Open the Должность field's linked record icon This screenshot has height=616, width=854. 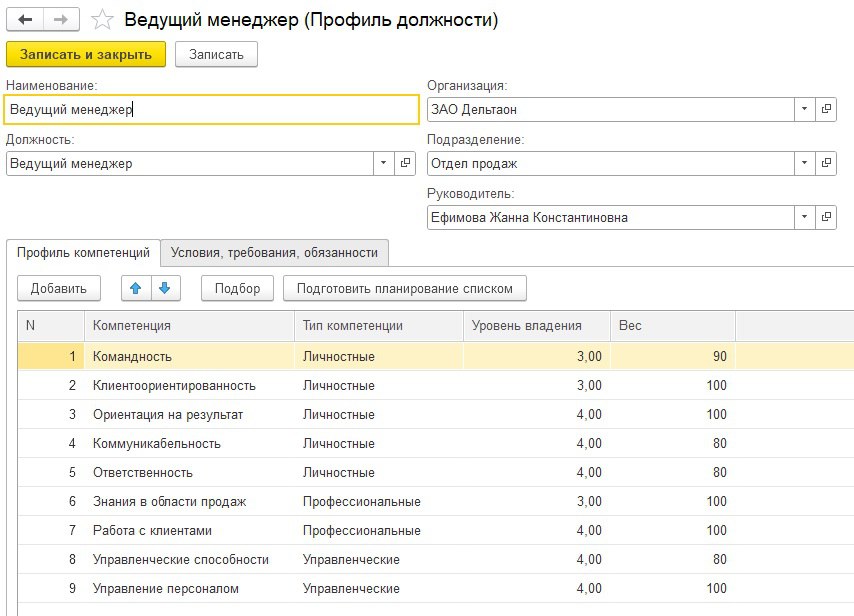click(x=406, y=163)
